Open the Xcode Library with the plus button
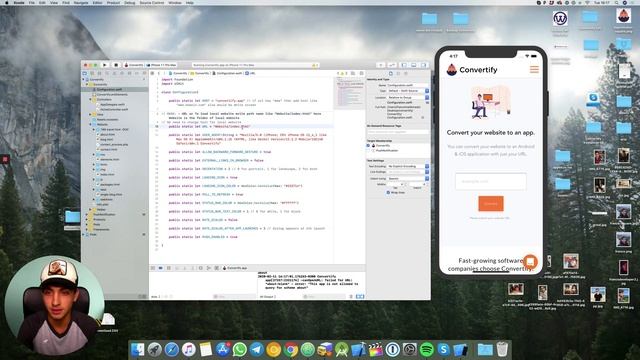640x360 pixels. [x=380, y=65]
